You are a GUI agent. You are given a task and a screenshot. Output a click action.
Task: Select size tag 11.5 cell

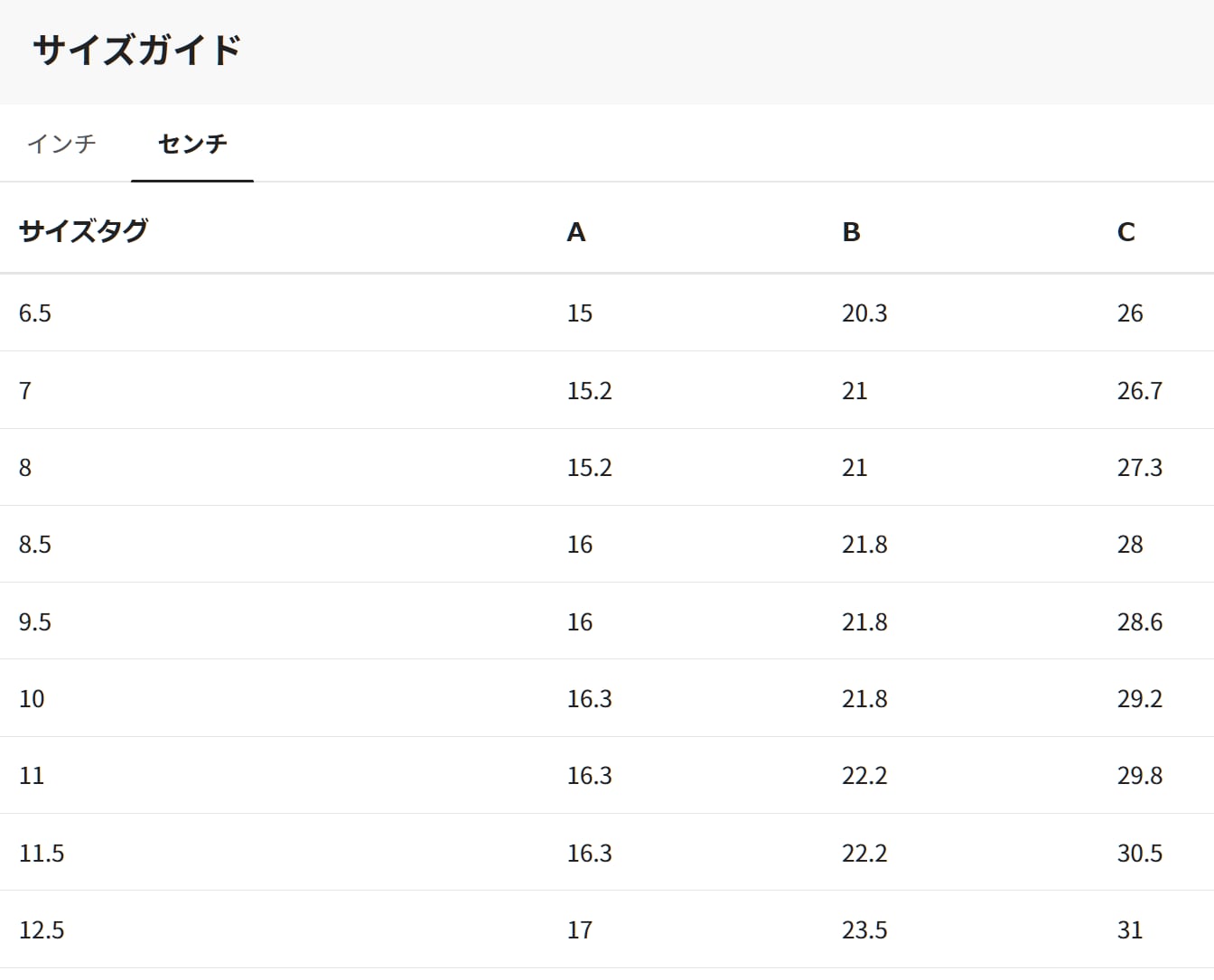pos(42,854)
